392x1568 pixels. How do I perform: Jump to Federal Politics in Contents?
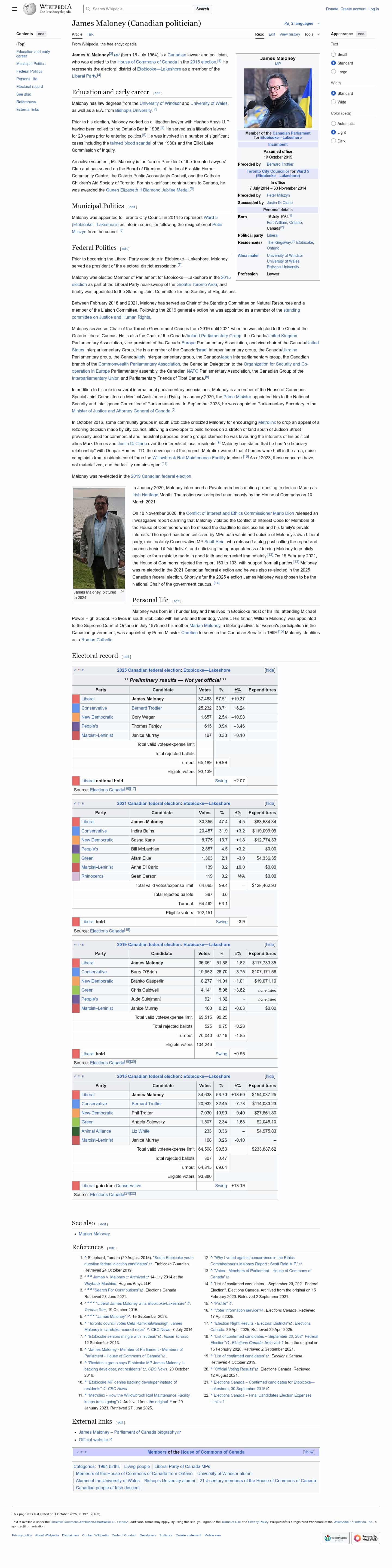click(x=29, y=71)
